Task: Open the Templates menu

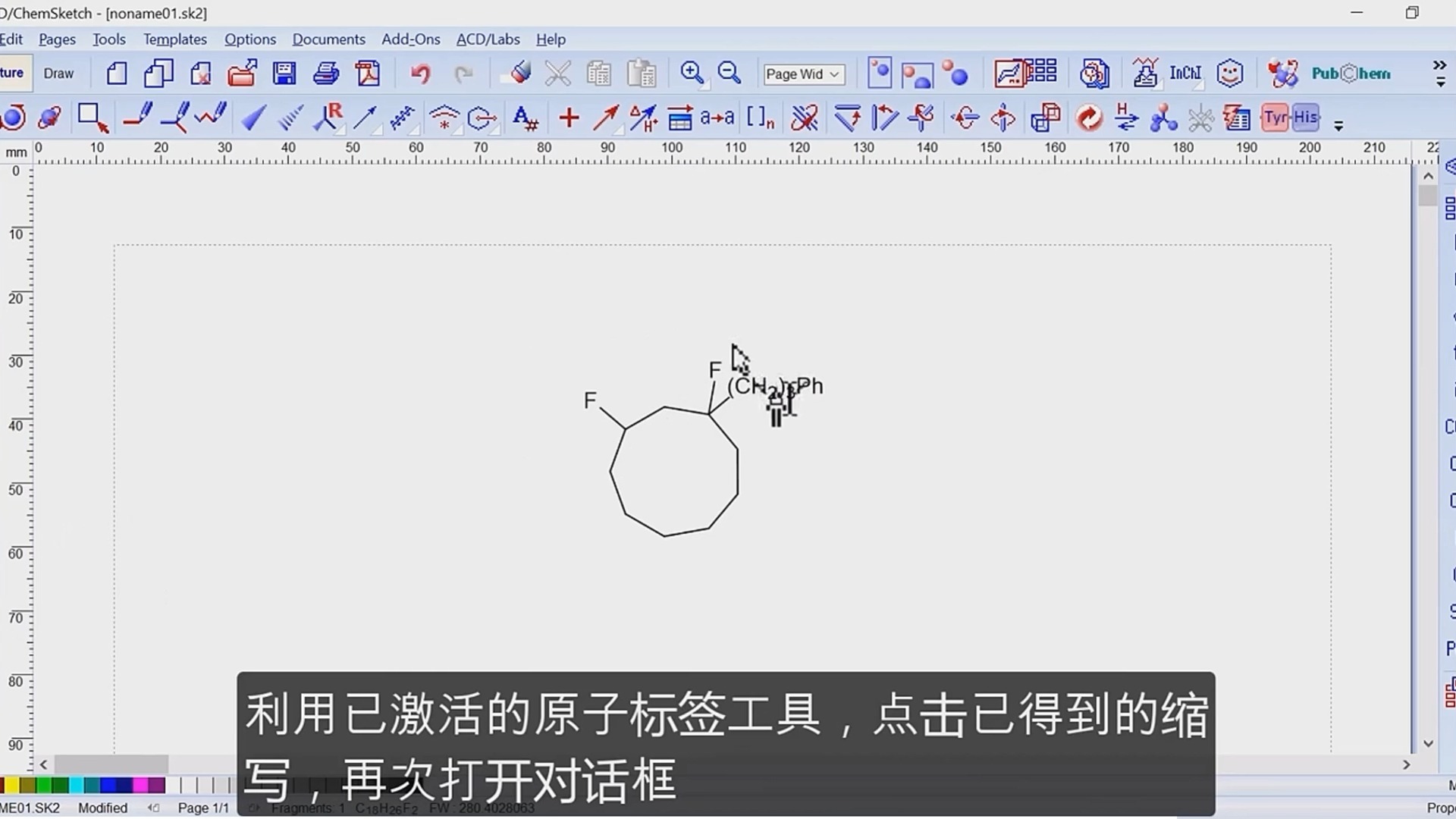Action: 175,39
